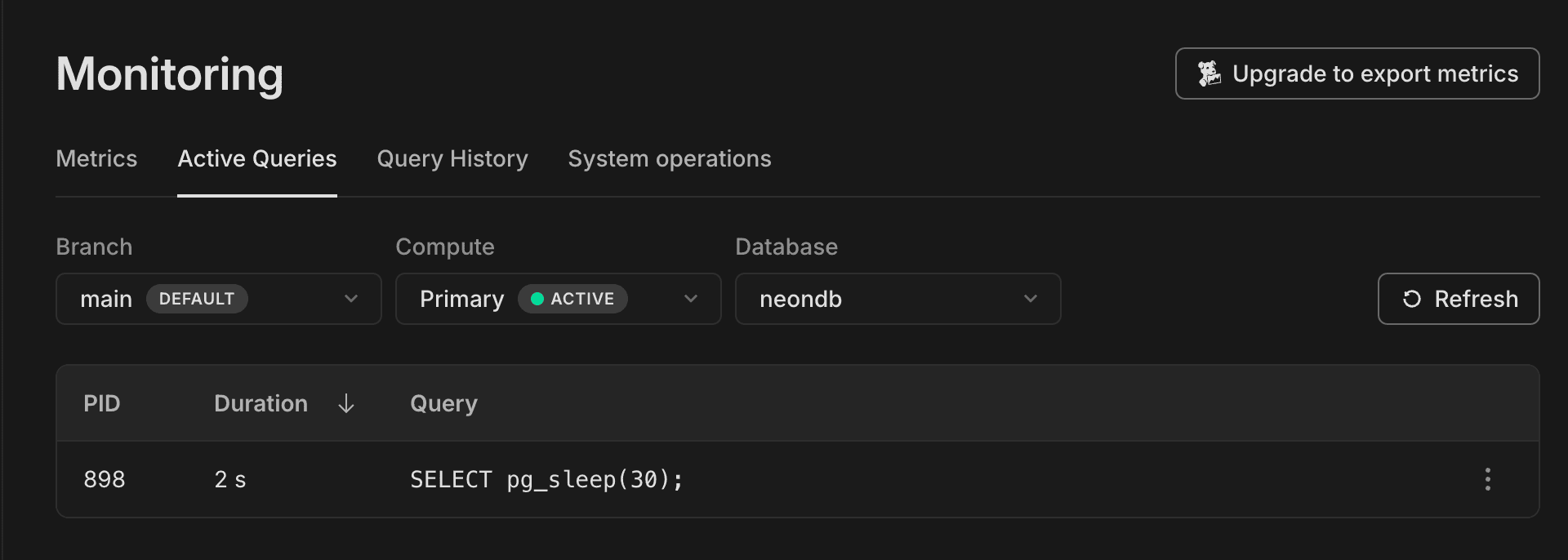Open the Branch dropdown showing main
This screenshot has width=1568, height=560.
218,299
